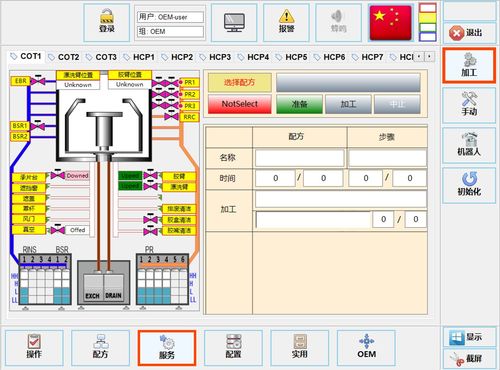The height and width of the screenshot is (370, 500).
Task: Open the 服务 service section
Action: [x=167, y=348]
